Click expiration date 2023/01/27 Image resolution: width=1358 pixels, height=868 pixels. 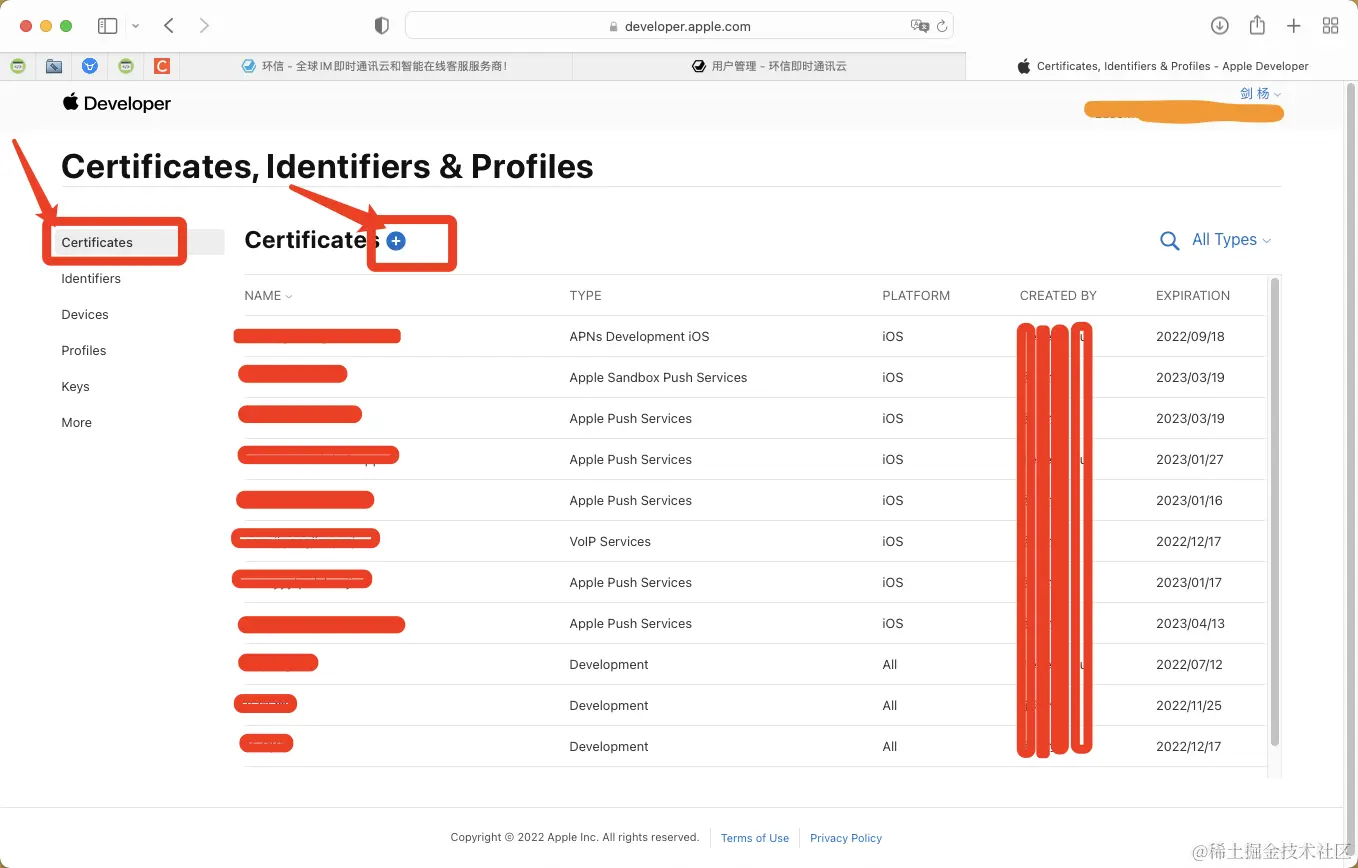coord(1190,459)
